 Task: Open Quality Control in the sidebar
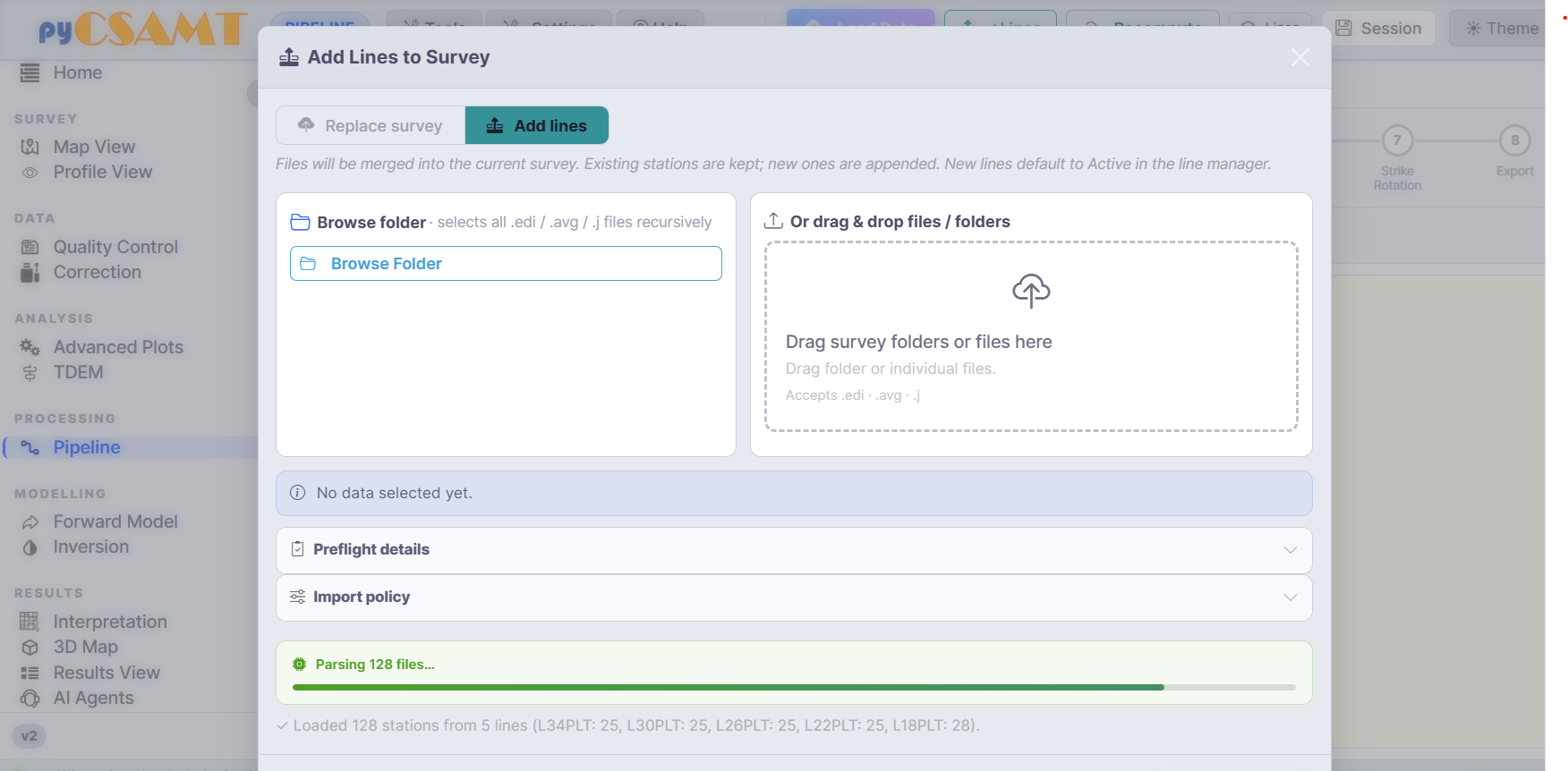pos(115,247)
